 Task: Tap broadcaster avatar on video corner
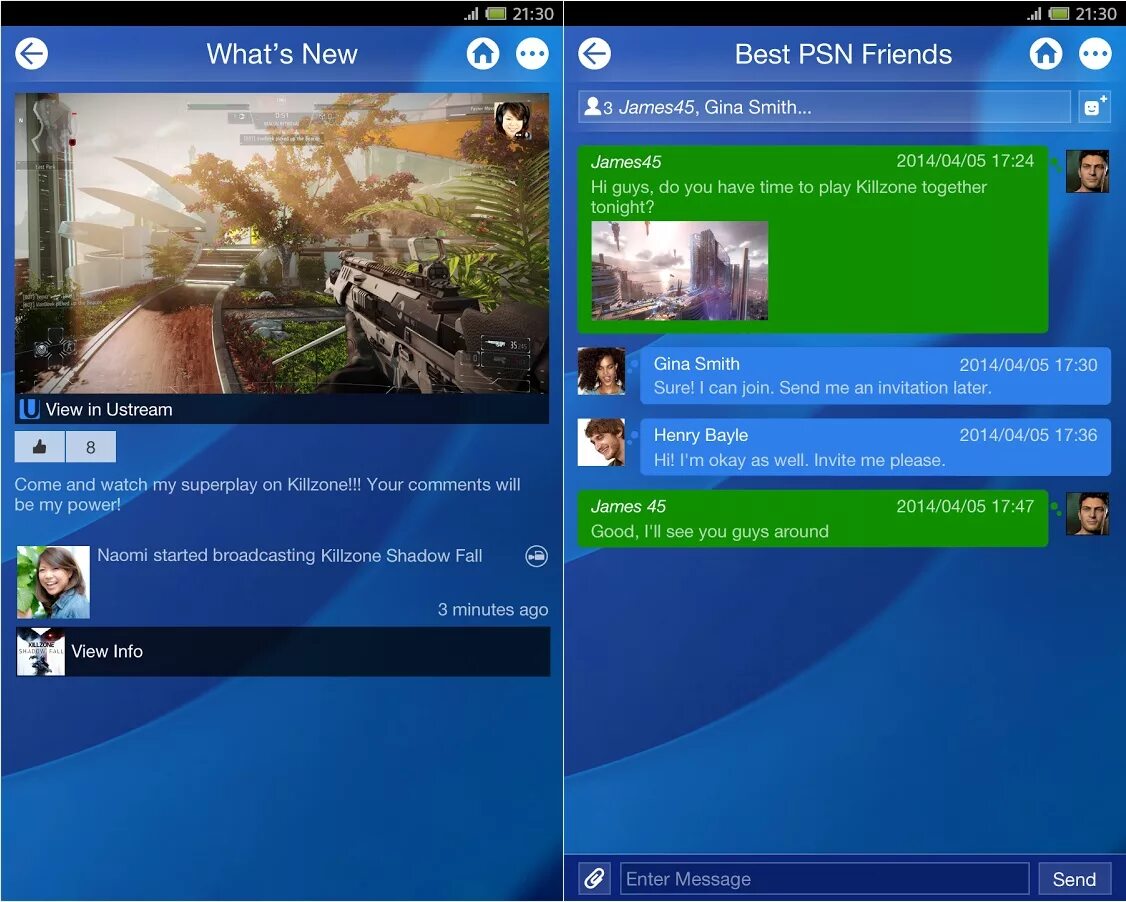click(513, 120)
